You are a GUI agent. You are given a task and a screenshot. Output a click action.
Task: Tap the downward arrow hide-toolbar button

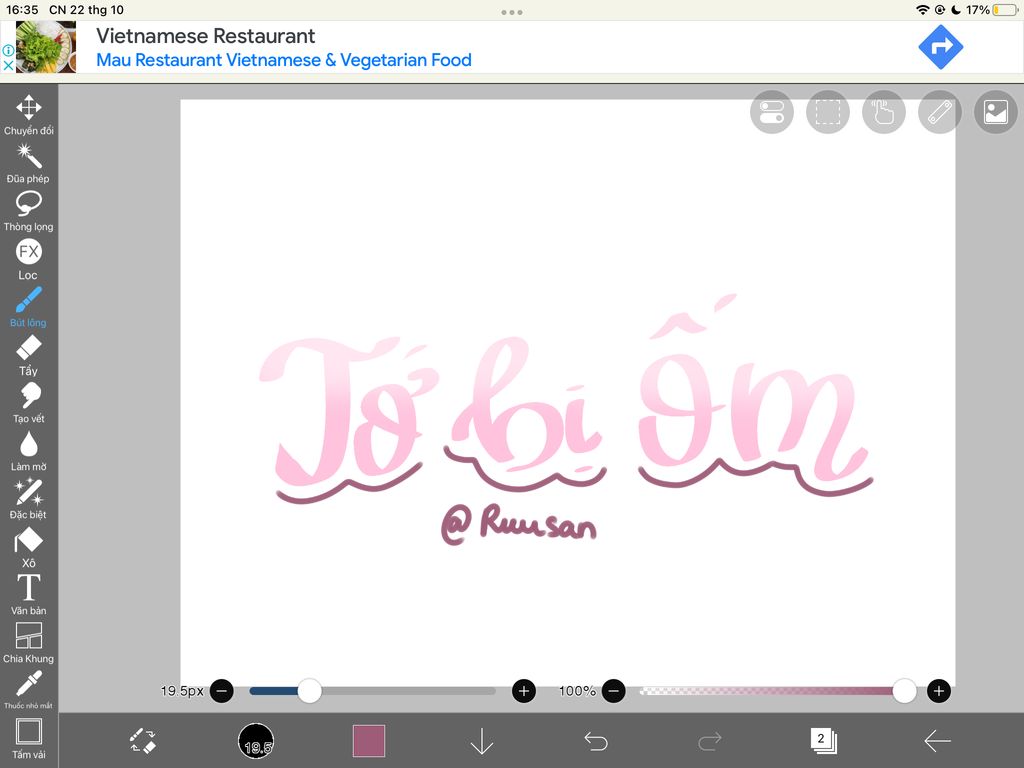pos(482,741)
